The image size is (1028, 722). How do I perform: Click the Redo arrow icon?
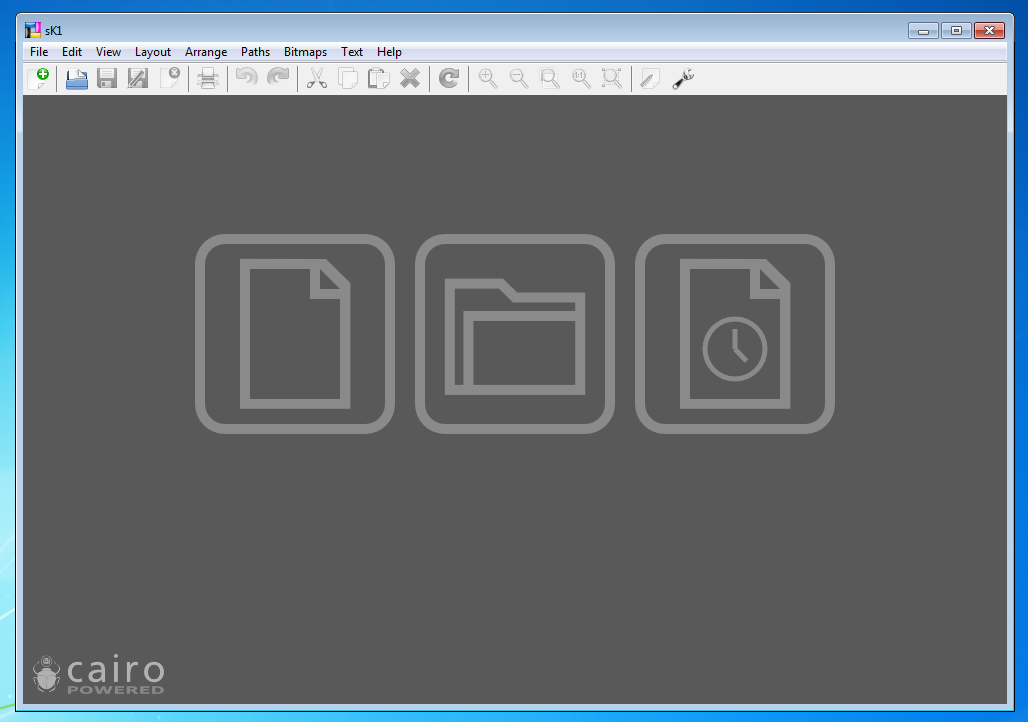coord(278,78)
